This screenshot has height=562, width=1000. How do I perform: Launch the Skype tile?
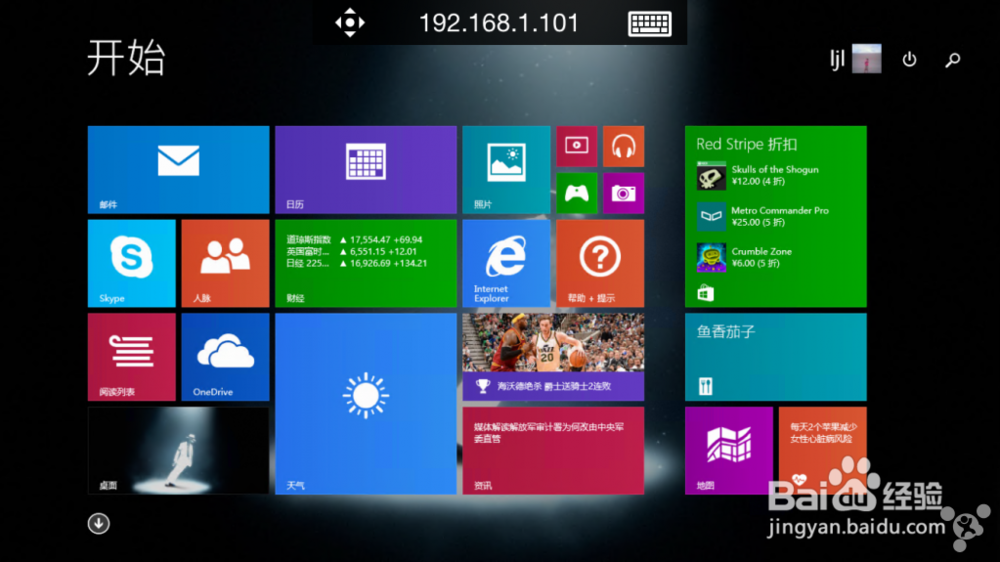pyautogui.click(x=131, y=263)
